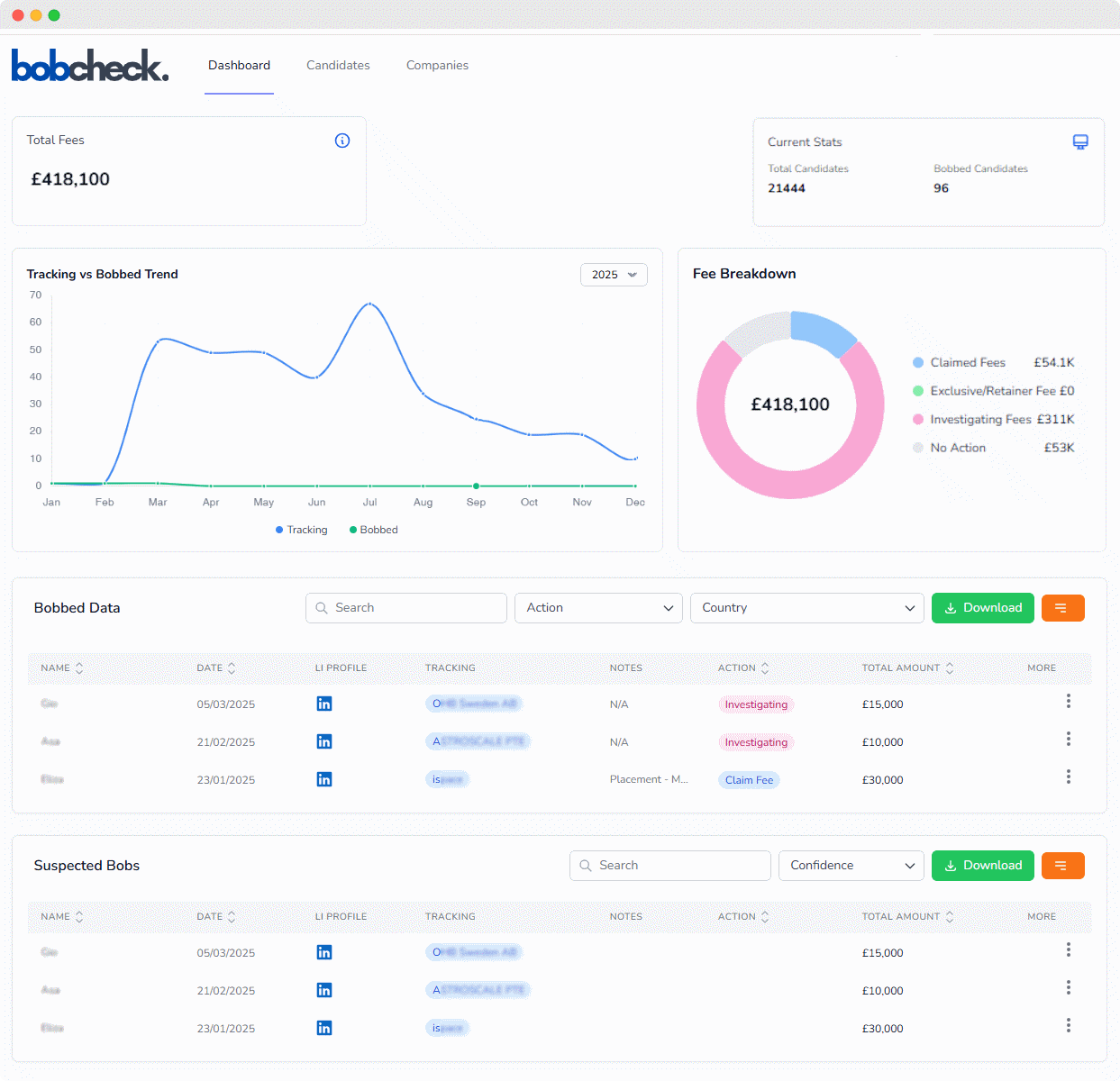The width and height of the screenshot is (1120, 1081).
Task: Click the Investigating Fees pink legend swatch
Action: pos(918,420)
